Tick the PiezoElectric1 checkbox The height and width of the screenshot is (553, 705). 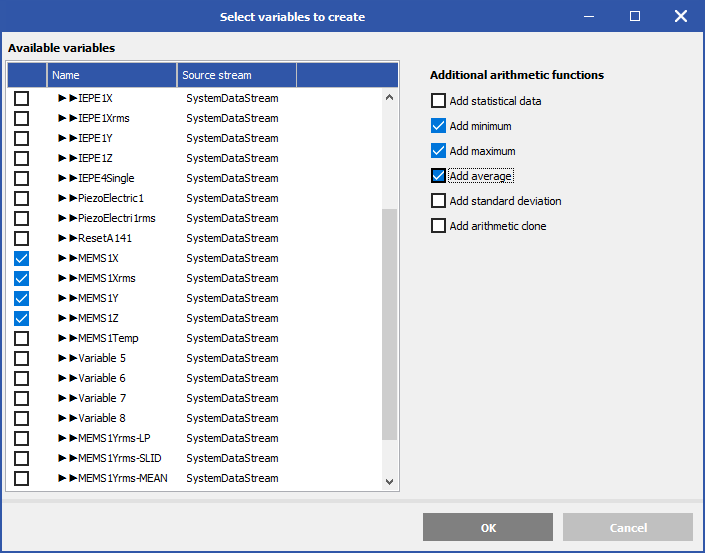click(21, 198)
